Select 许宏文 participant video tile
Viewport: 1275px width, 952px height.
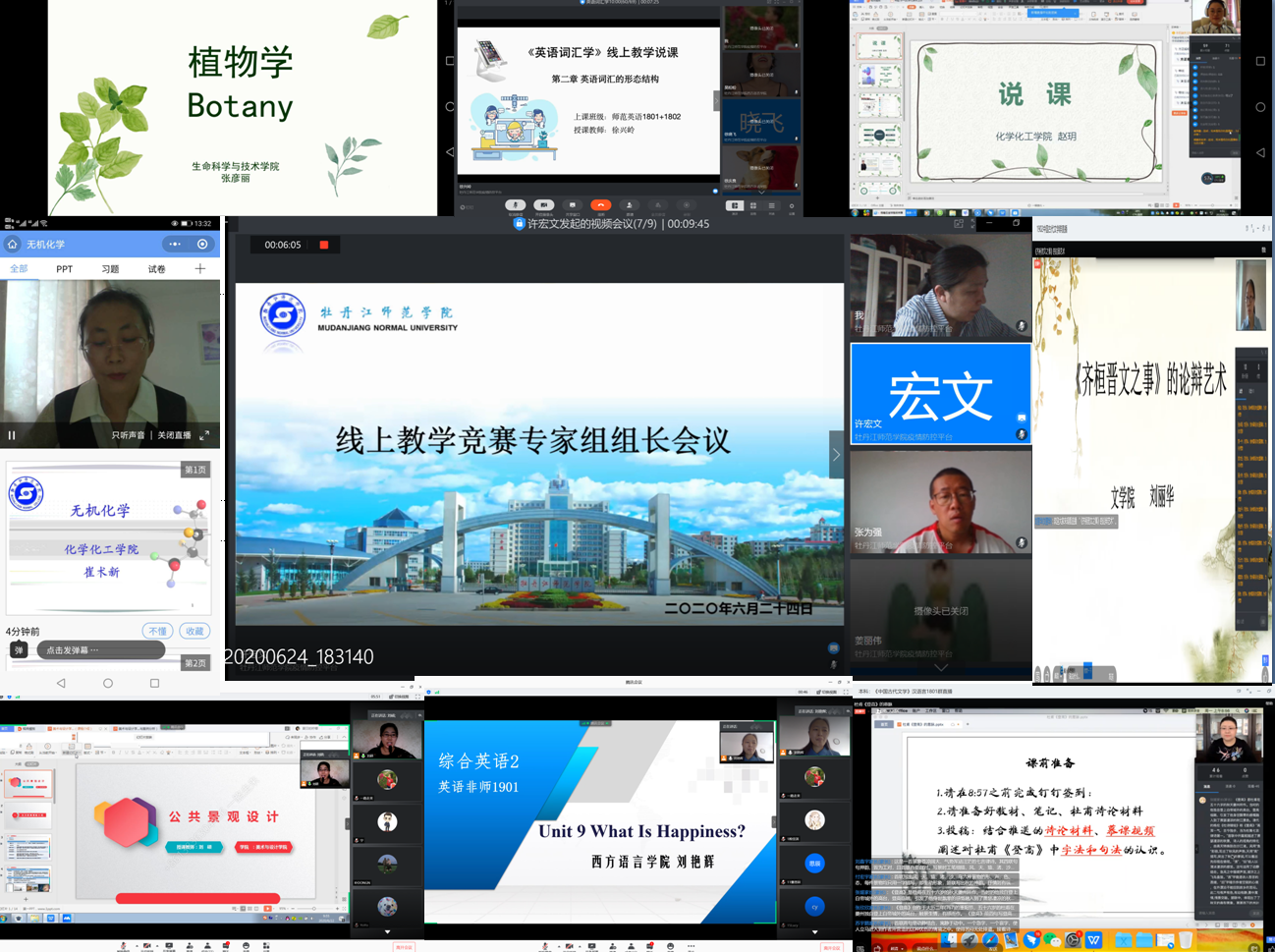coord(940,393)
